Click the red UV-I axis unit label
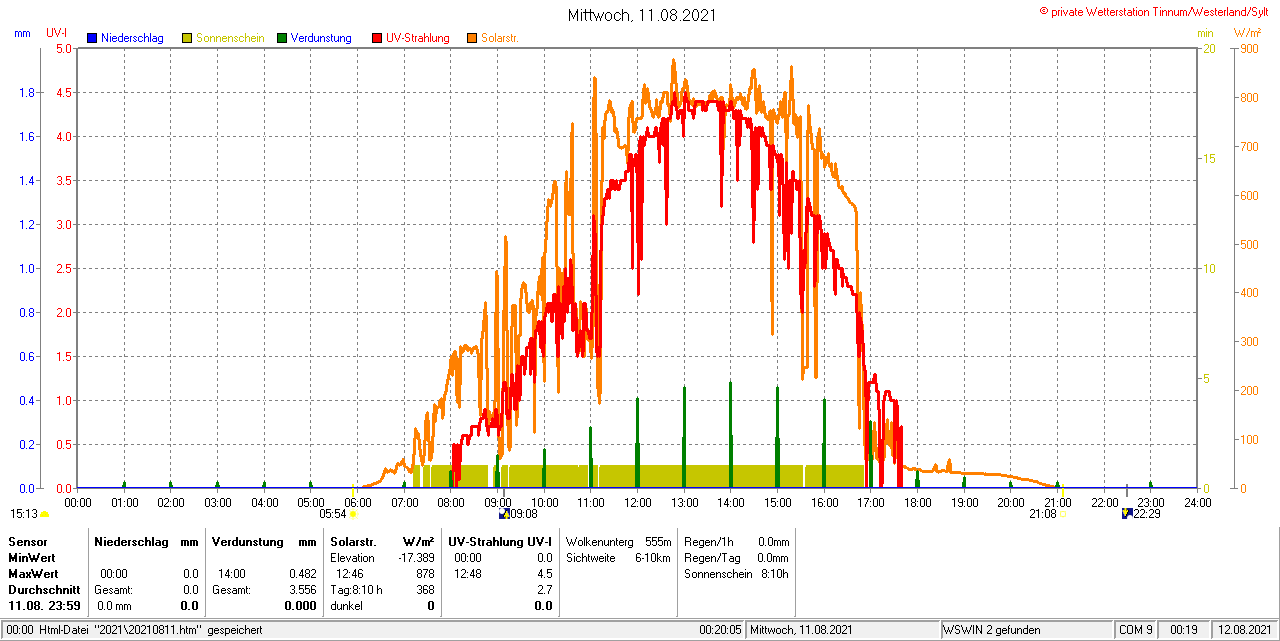 [57, 33]
